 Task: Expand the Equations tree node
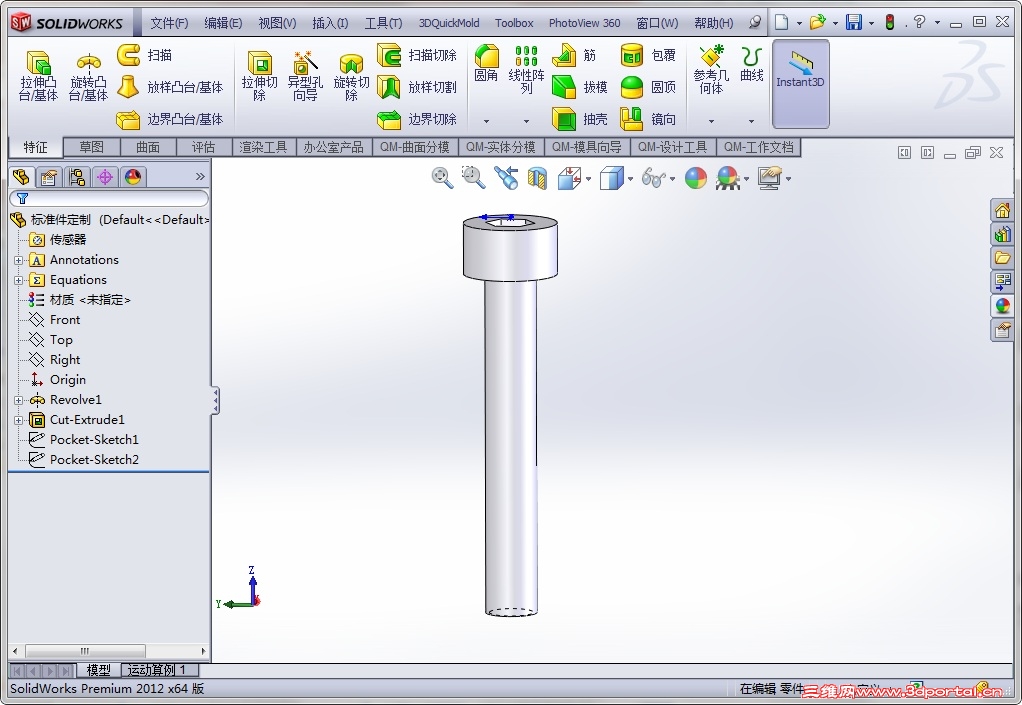pos(18,280)
